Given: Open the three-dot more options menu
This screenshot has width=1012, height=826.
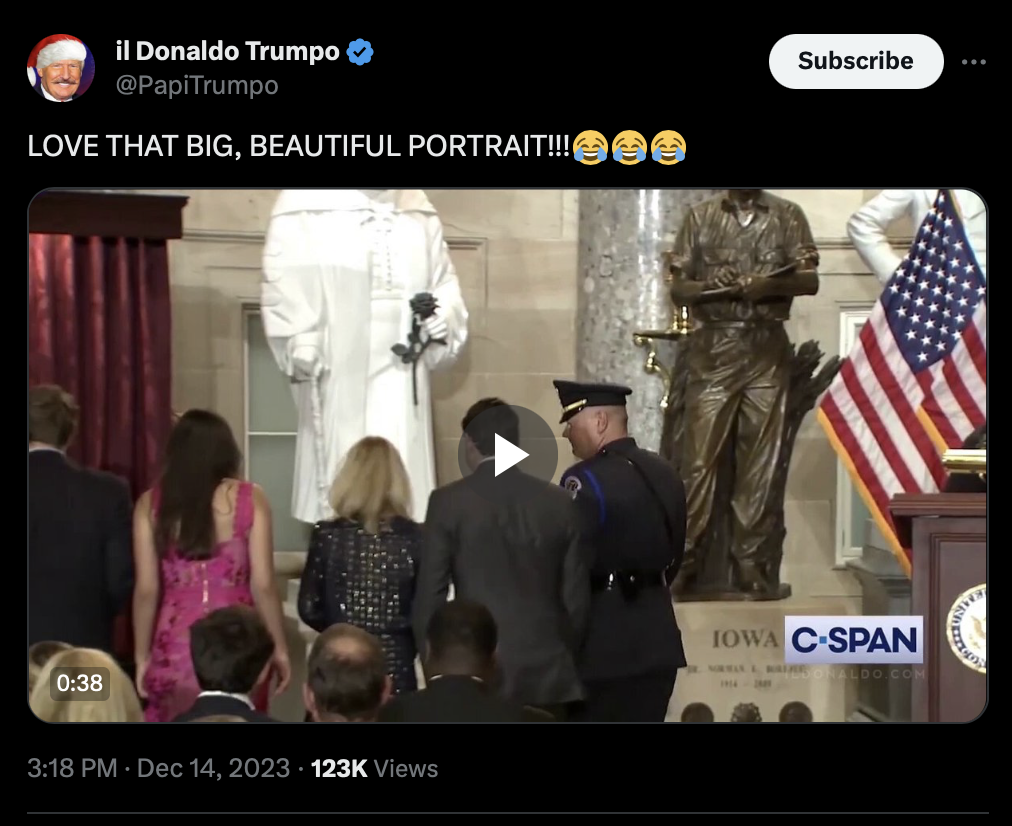Looking at the screenshot, I should pos(973,62).
